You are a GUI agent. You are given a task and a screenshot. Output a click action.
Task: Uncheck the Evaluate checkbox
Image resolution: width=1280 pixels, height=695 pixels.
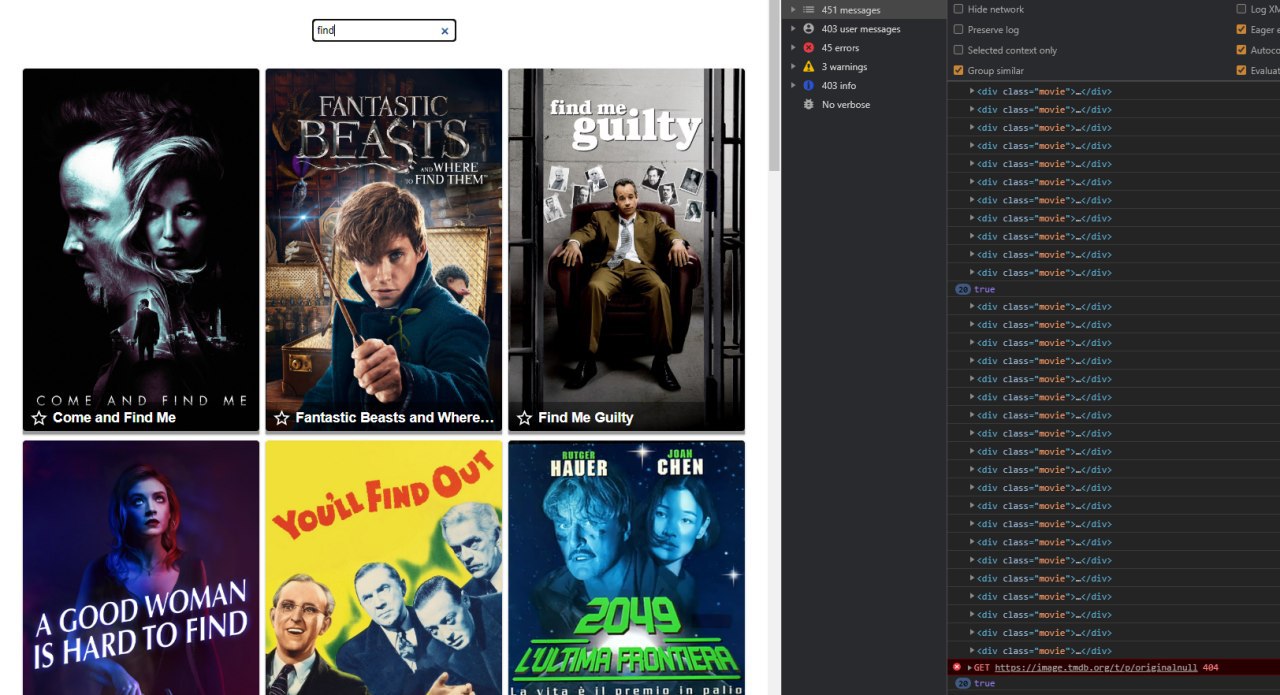1241,71
